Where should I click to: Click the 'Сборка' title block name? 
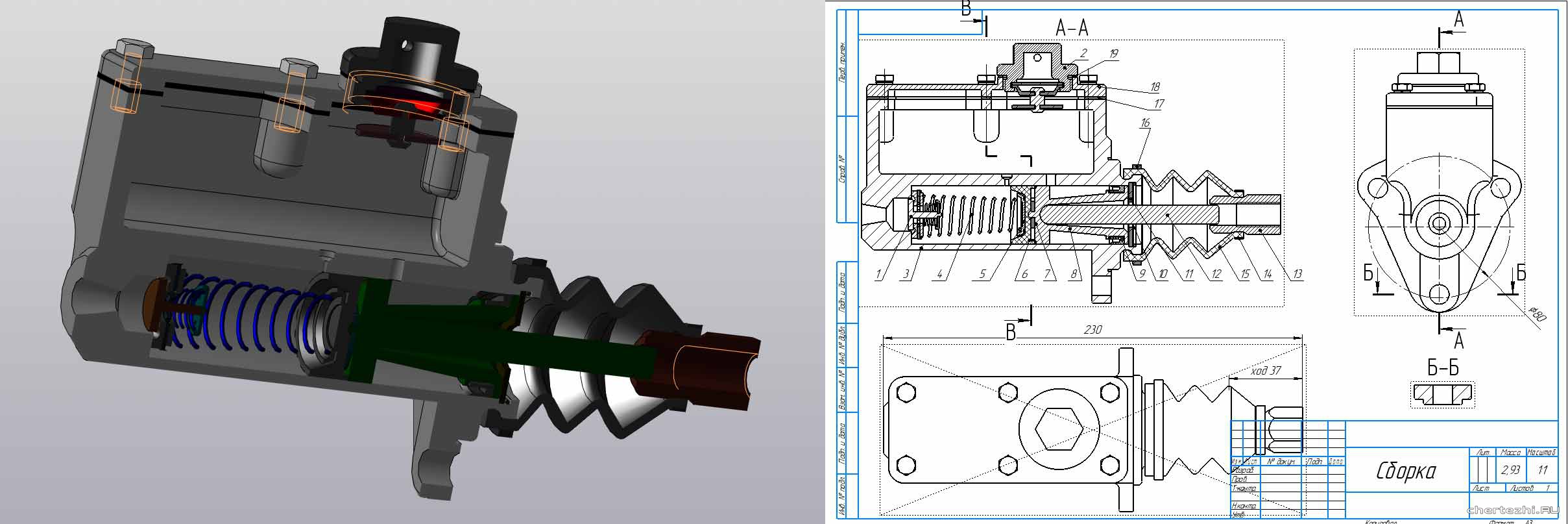(1405, 471)
